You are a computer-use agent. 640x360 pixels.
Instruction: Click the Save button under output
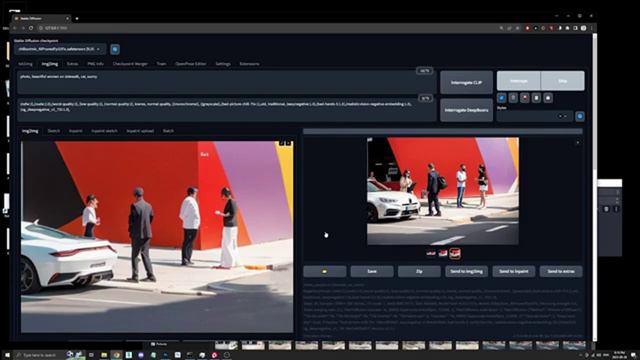[372, 271]
